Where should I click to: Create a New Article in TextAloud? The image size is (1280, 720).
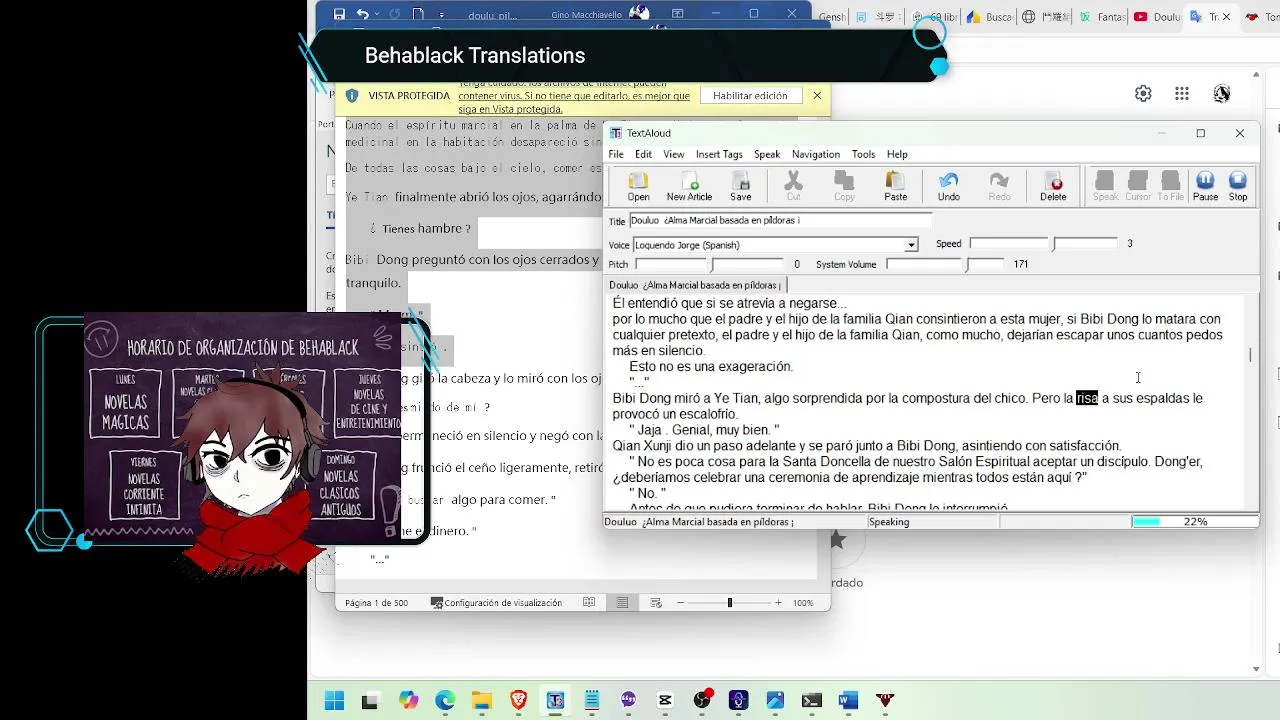coord(689,186)
